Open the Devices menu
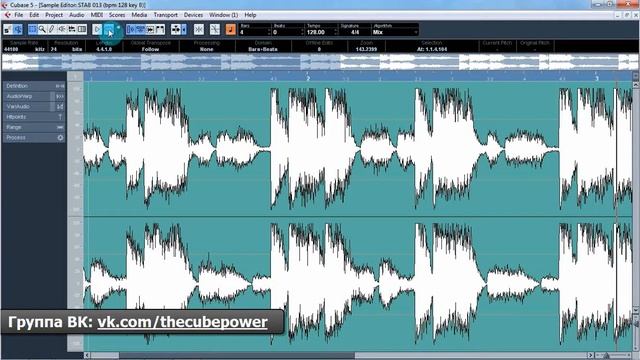This screenshot has width=640, height=360. coord(193,15)
